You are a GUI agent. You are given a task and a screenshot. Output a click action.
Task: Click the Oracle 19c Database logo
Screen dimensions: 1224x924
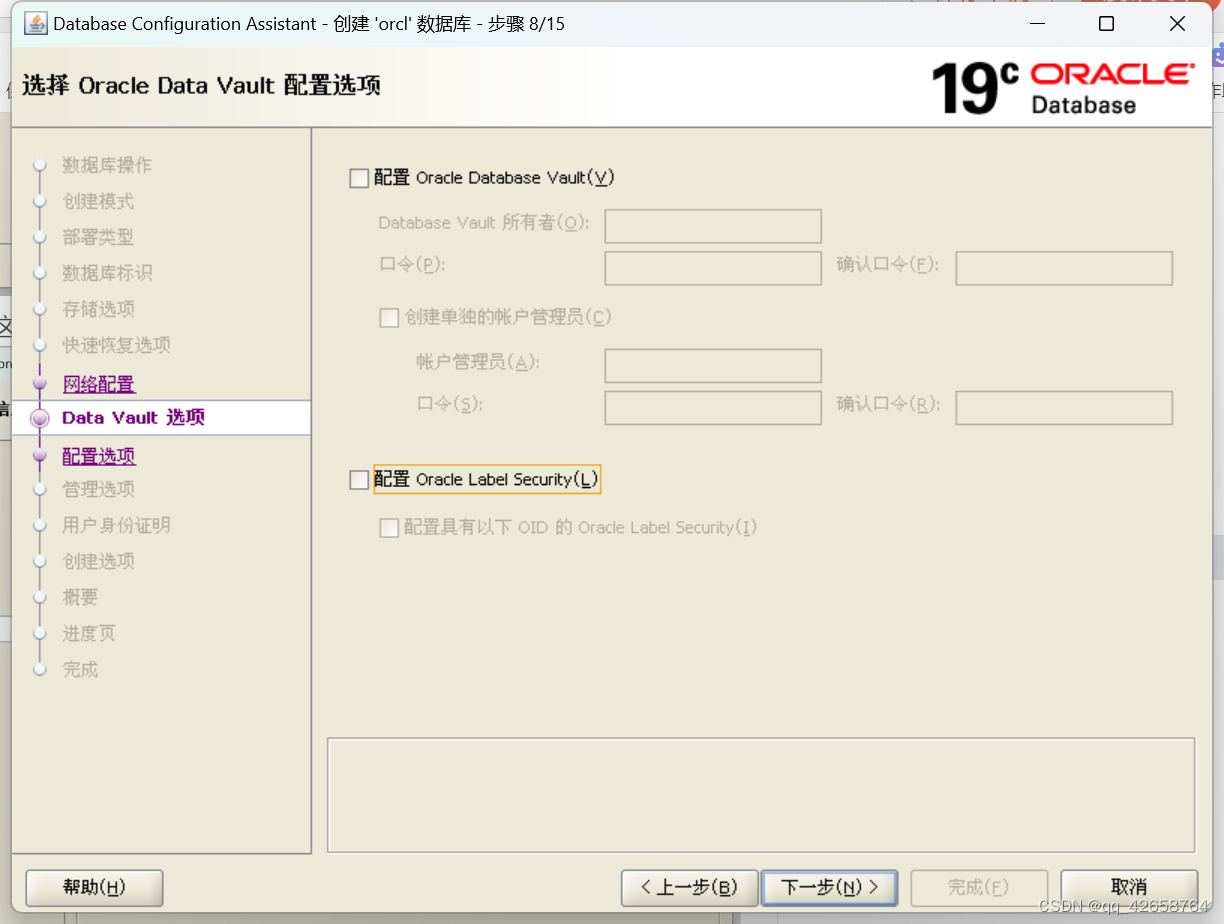[1063, 88]
